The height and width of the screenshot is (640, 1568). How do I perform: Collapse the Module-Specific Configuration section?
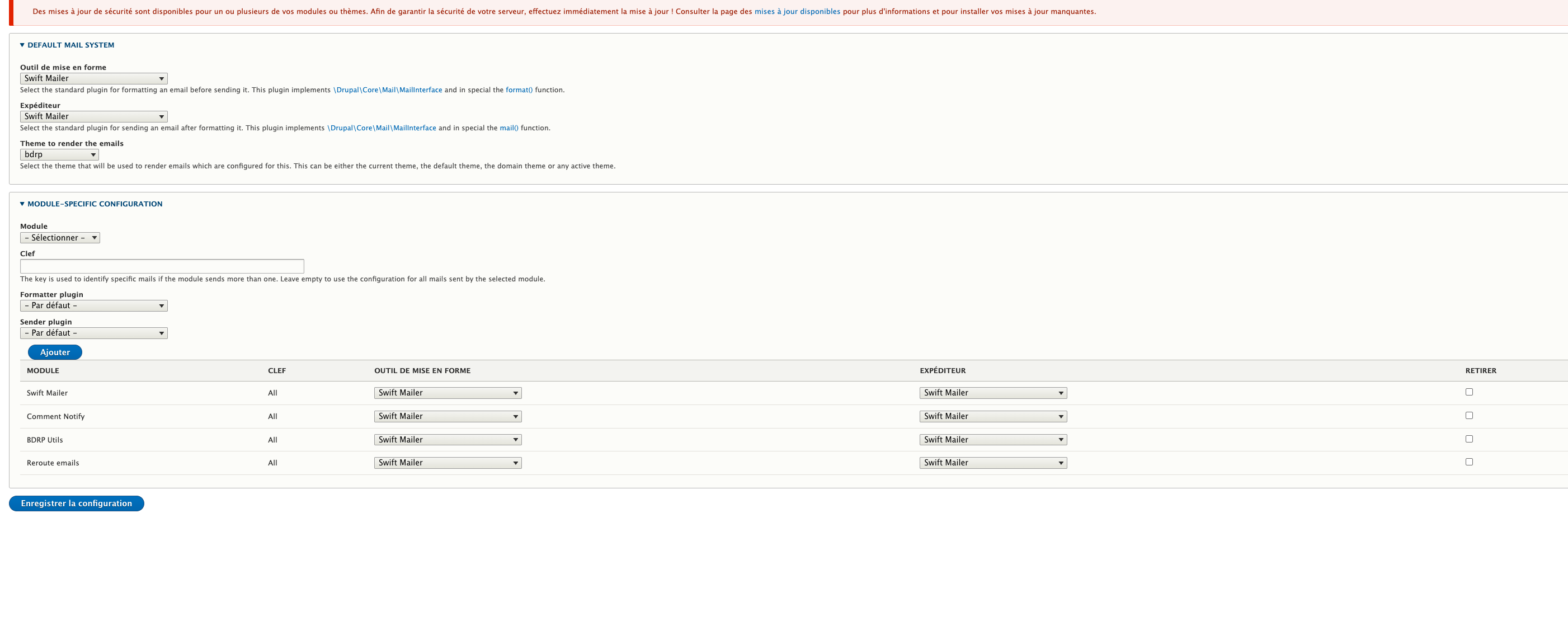click(x=95, y=204)
